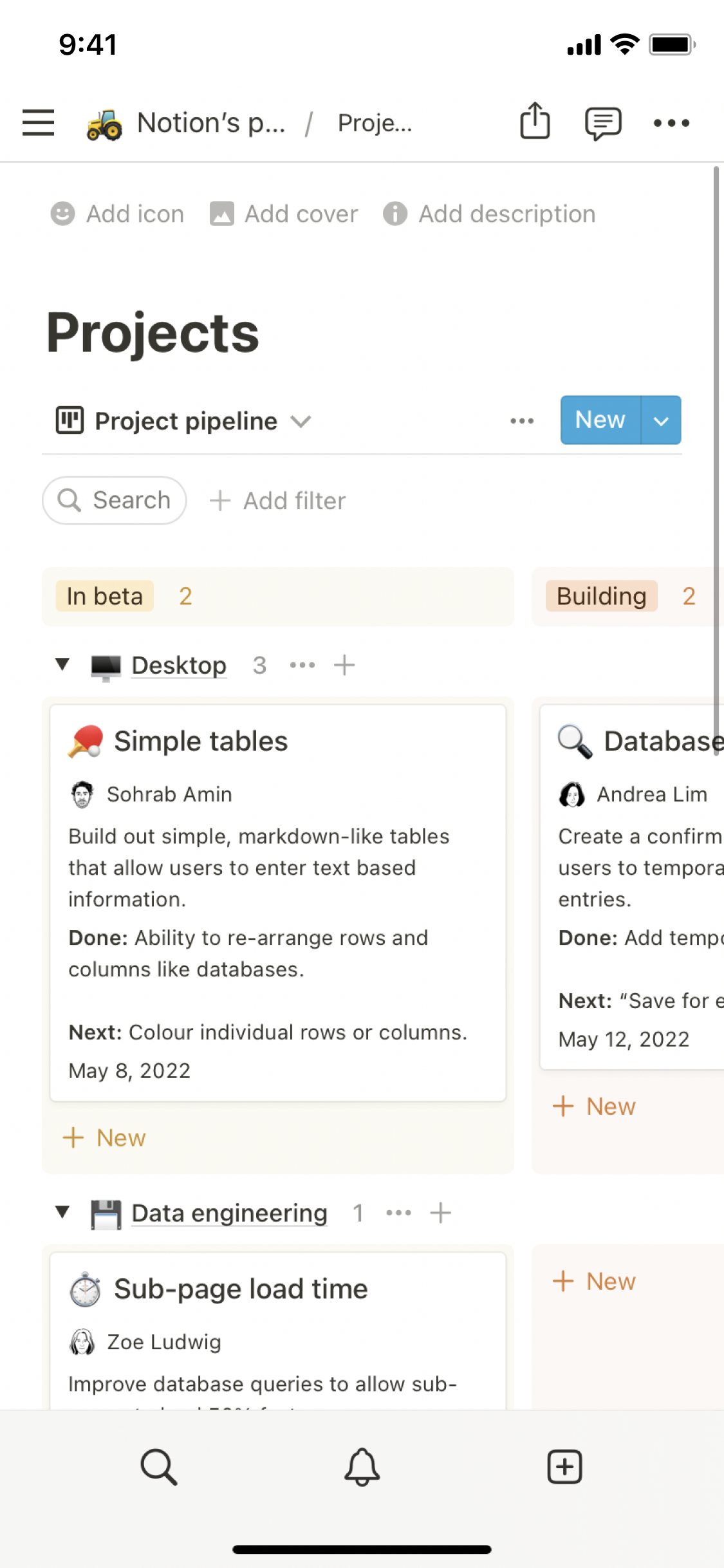The height and width of the screenshot is (1568, 724).
Task: Collapse the Data engineering group triangle
Action: pos(62,1212)
